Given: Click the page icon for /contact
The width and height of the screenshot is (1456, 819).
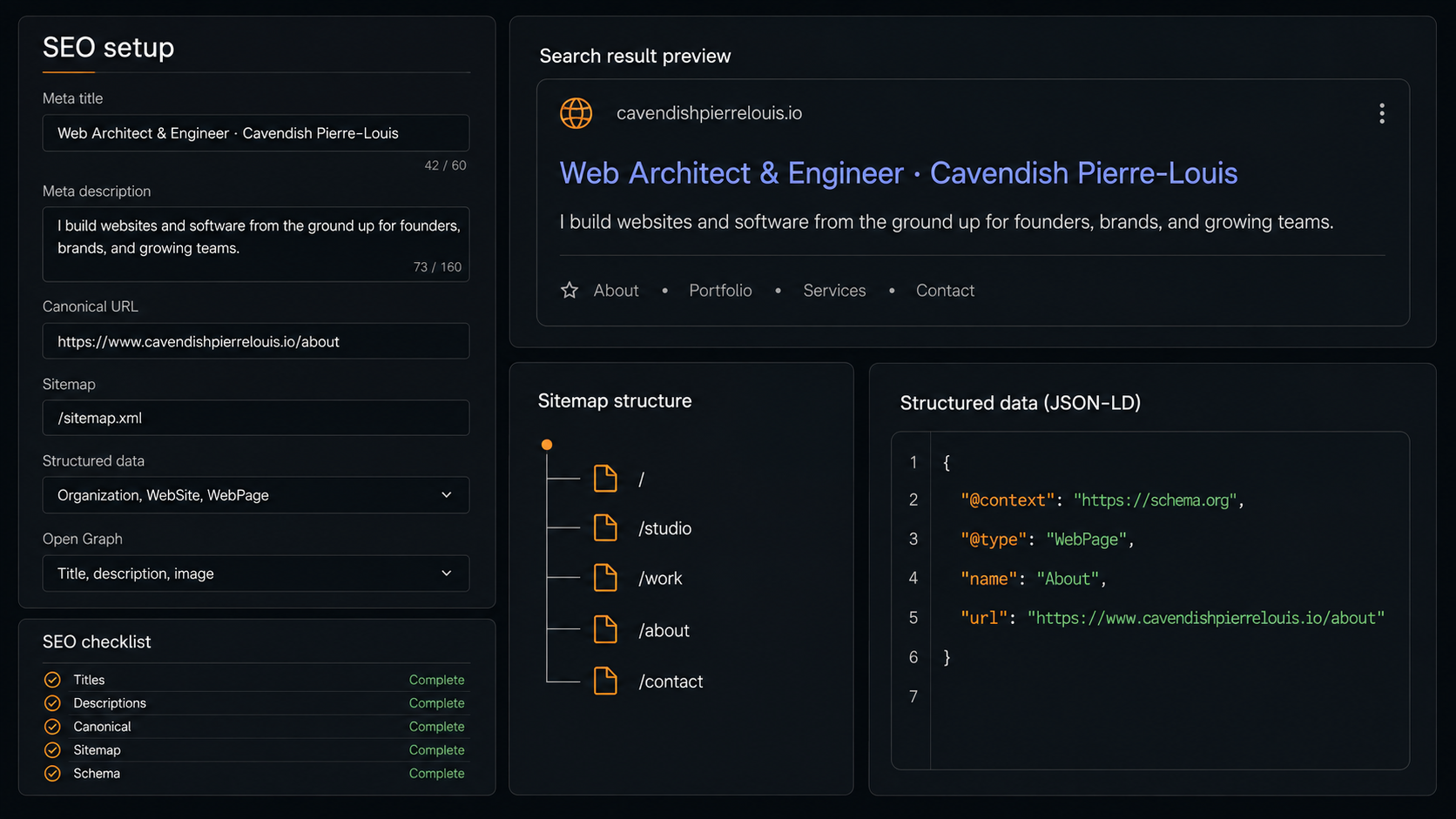Looking at the screenshot, I should point(605,681).
